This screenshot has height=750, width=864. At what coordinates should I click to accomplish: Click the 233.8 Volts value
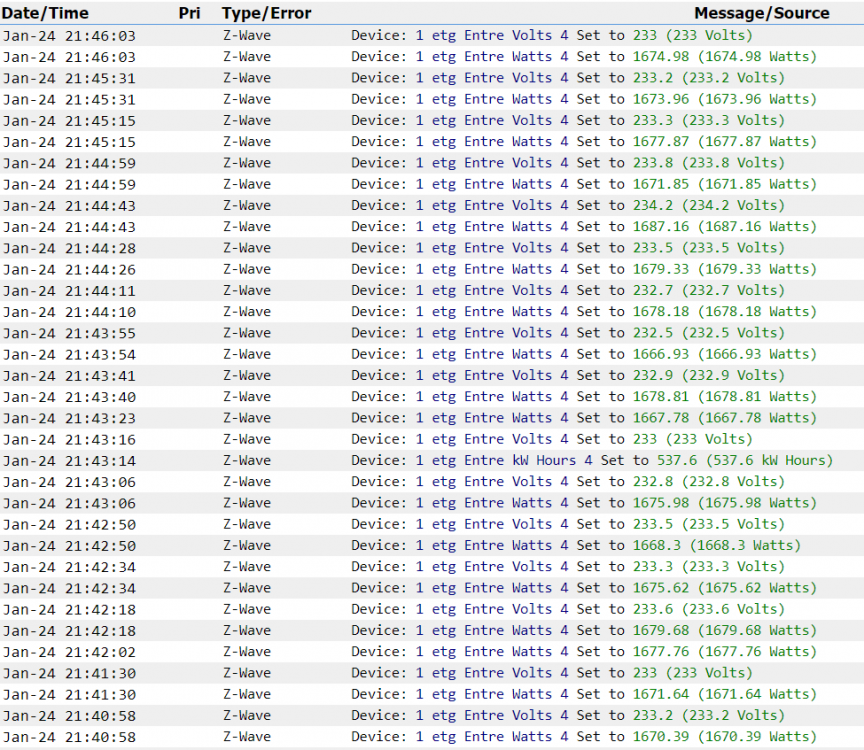click(708, 163)
